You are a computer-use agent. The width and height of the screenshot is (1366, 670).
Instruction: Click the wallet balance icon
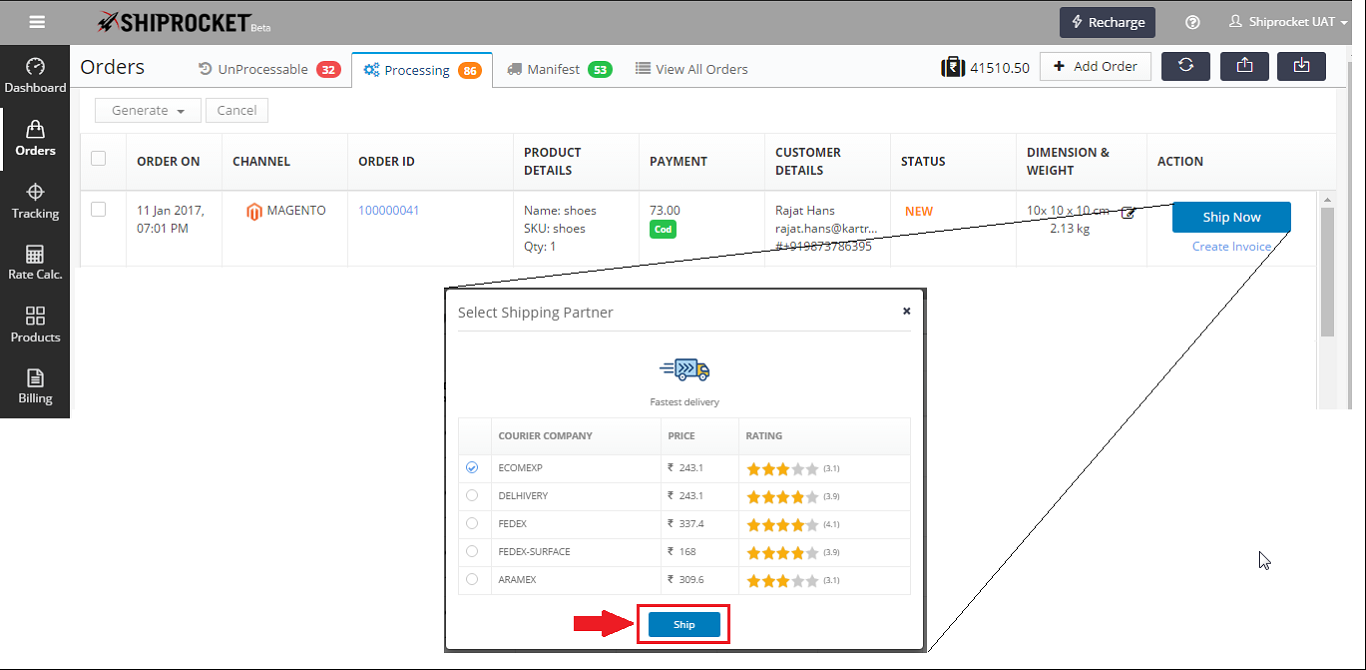click(x=952, y=67)
